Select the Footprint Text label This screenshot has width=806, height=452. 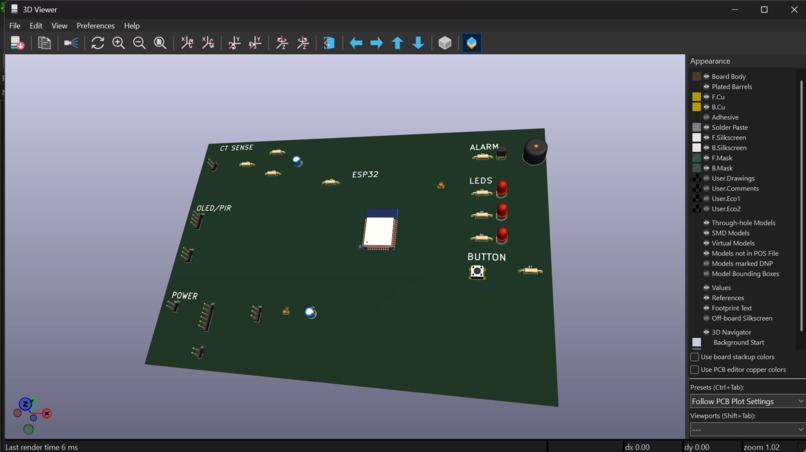[x=731, y=308]
